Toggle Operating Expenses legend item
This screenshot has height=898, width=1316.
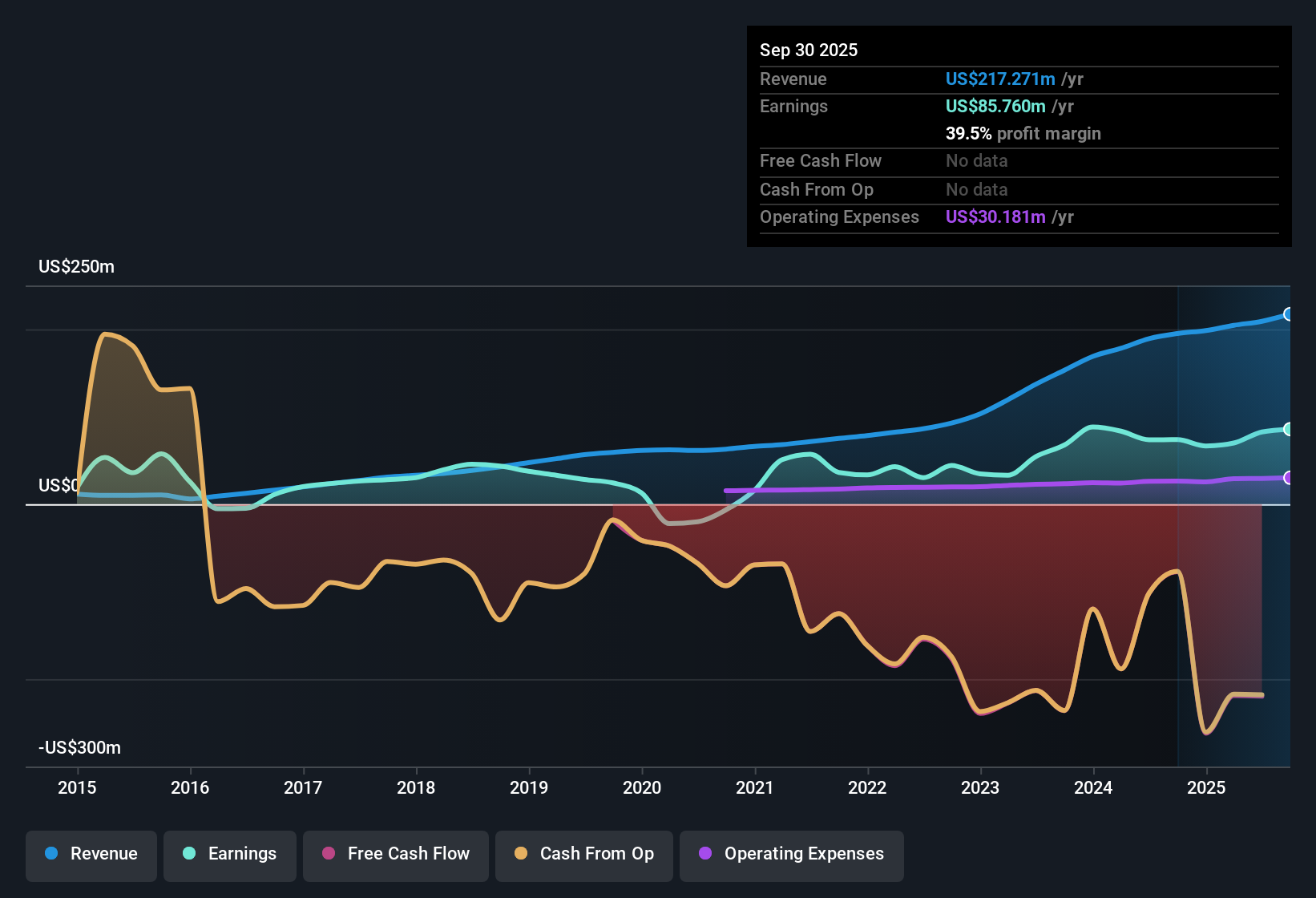(792, 854)
